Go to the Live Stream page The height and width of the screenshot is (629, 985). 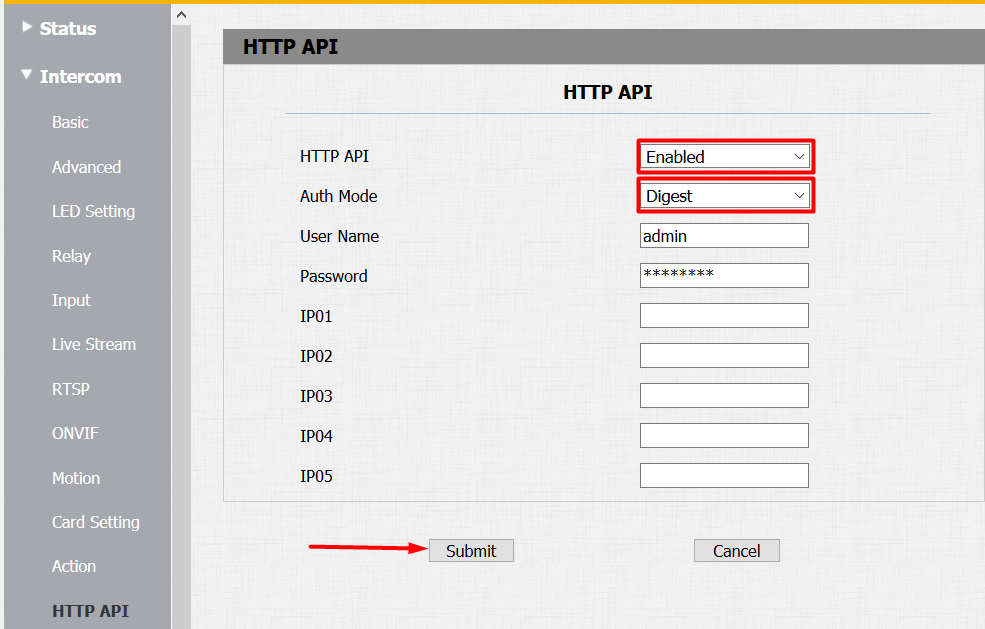coord(94,344)
